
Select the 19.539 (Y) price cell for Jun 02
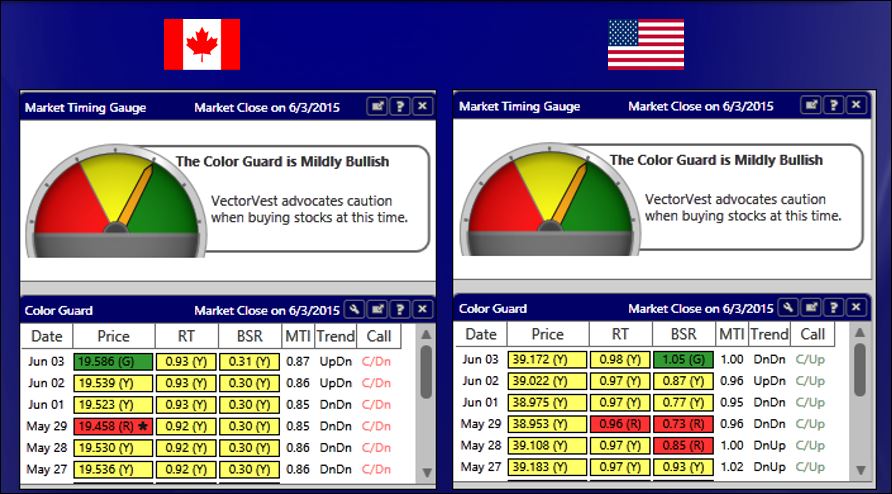tap(113, 383)
